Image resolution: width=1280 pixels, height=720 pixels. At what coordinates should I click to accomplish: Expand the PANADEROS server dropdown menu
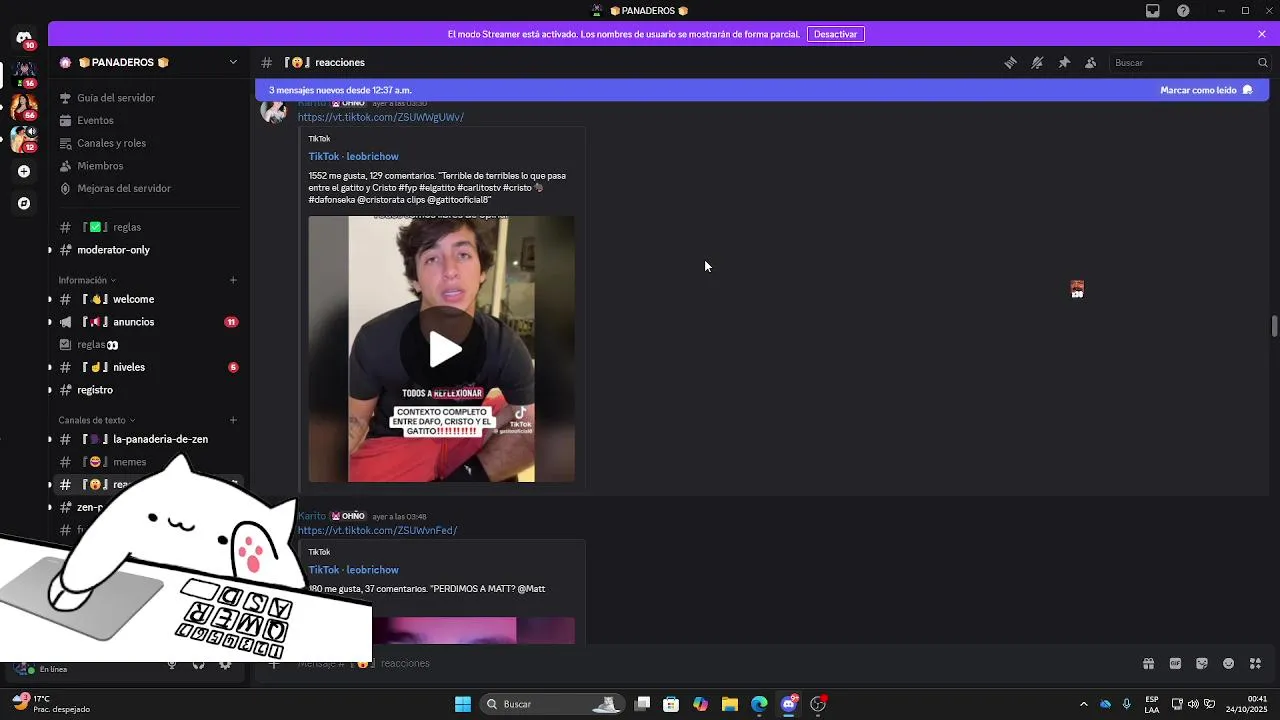coord(233,62)
